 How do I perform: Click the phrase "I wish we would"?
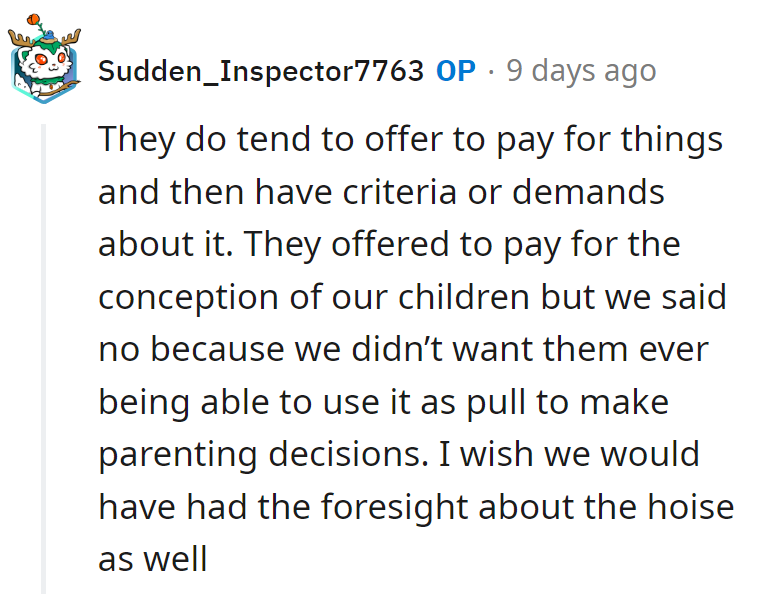pos(570,454)
